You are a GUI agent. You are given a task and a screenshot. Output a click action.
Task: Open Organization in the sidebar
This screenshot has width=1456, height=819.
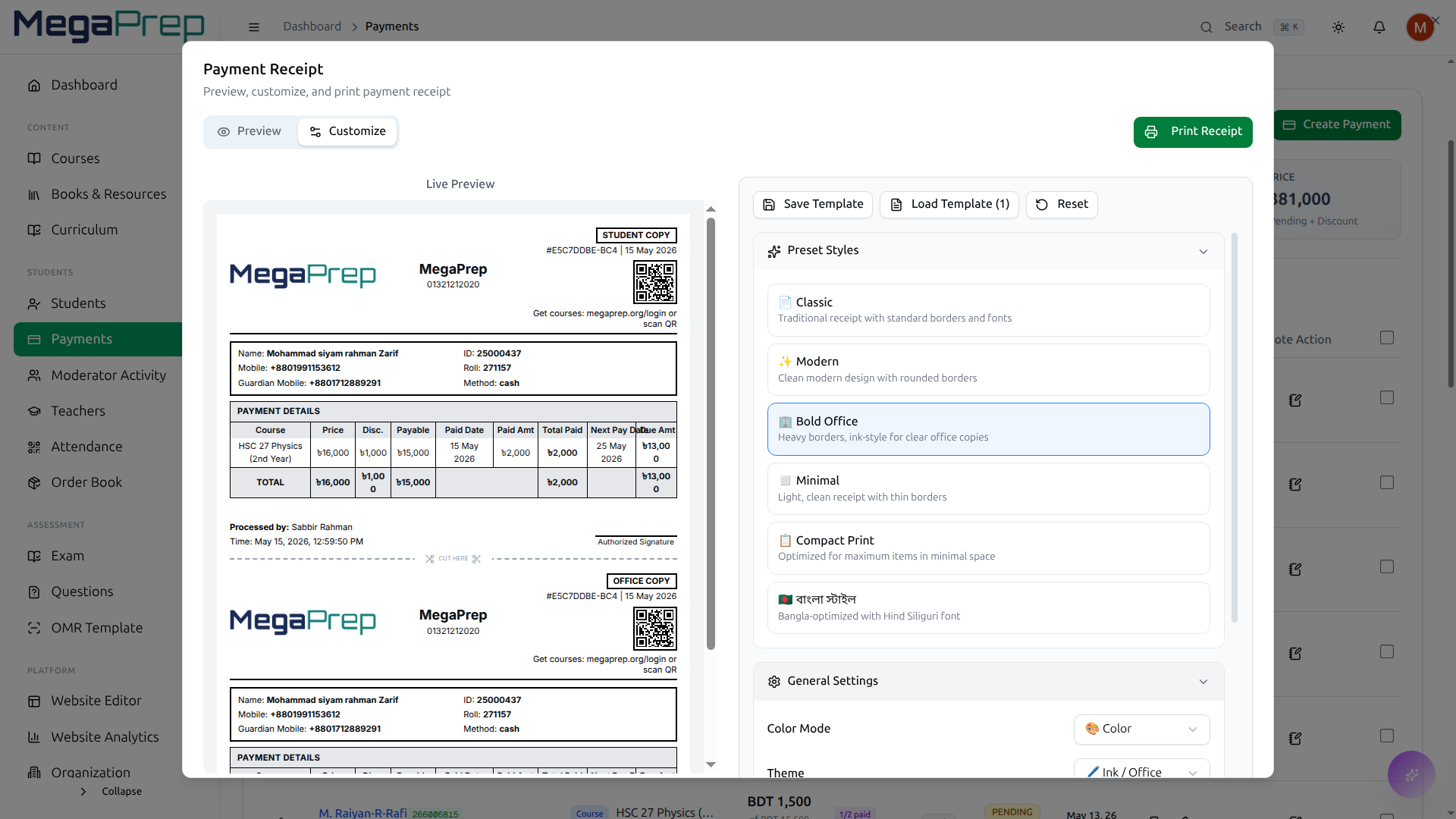pyautogui.click(x=91, y=773)
